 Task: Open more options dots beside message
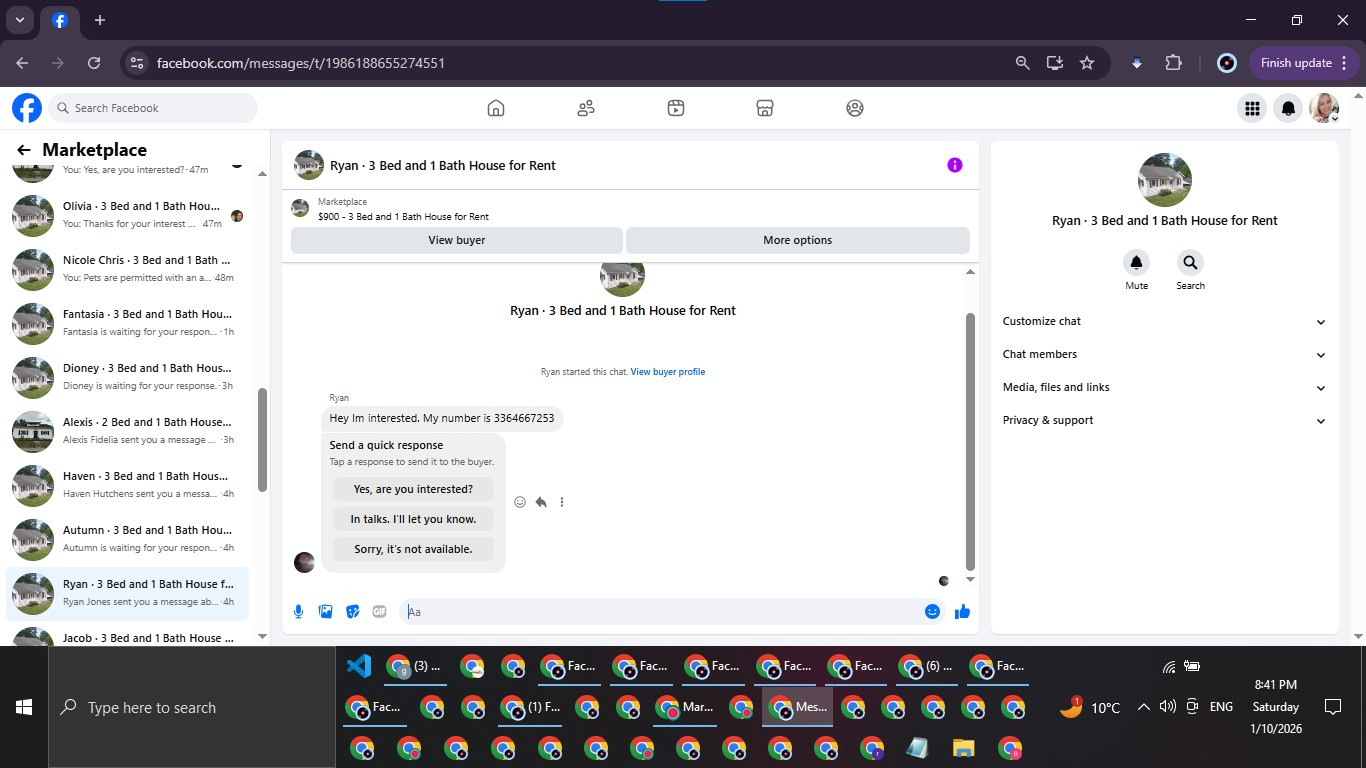click(562, 502)
